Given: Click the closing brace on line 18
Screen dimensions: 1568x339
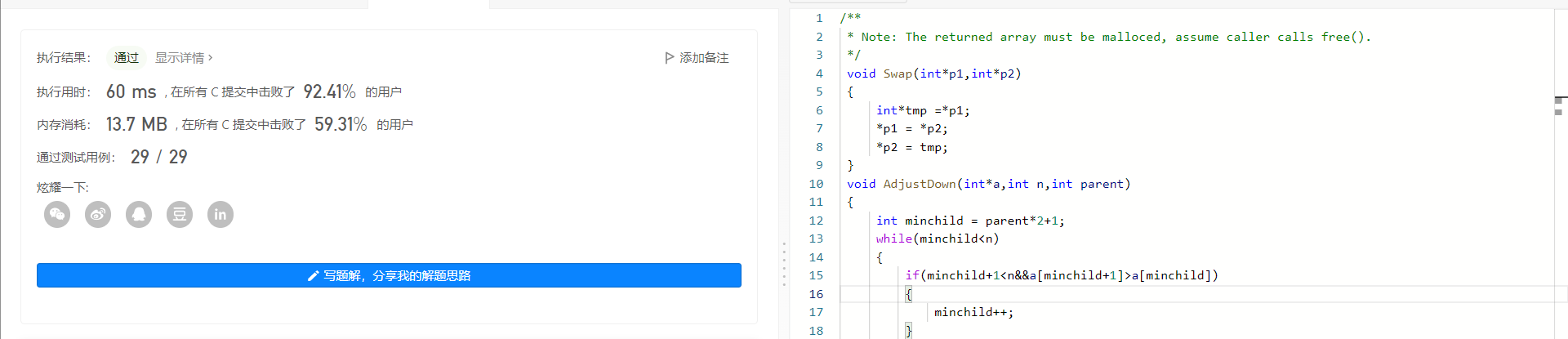Looking at the screenshot, I should 908,331.
